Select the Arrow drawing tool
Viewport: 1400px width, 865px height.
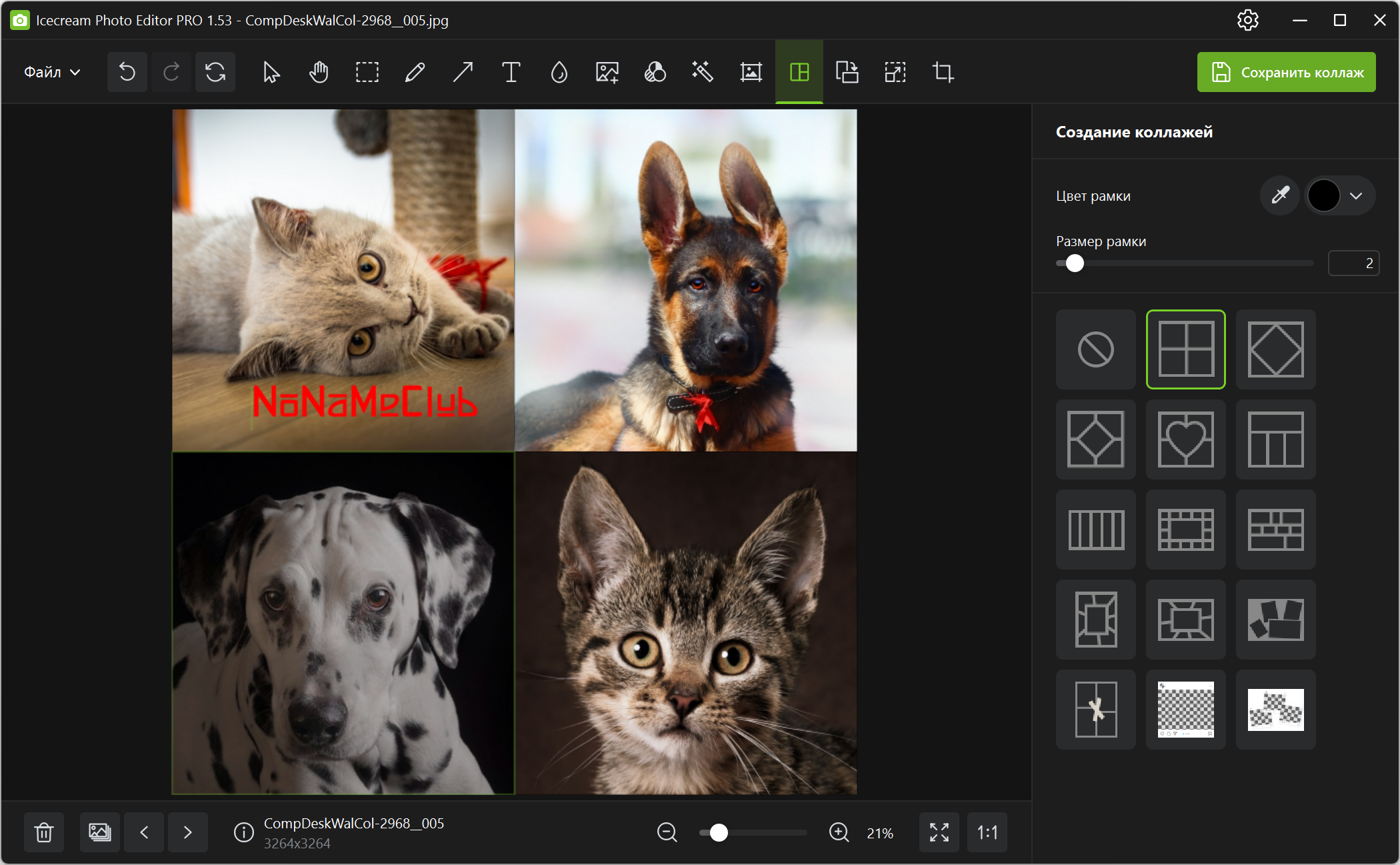tap(463, 72)
